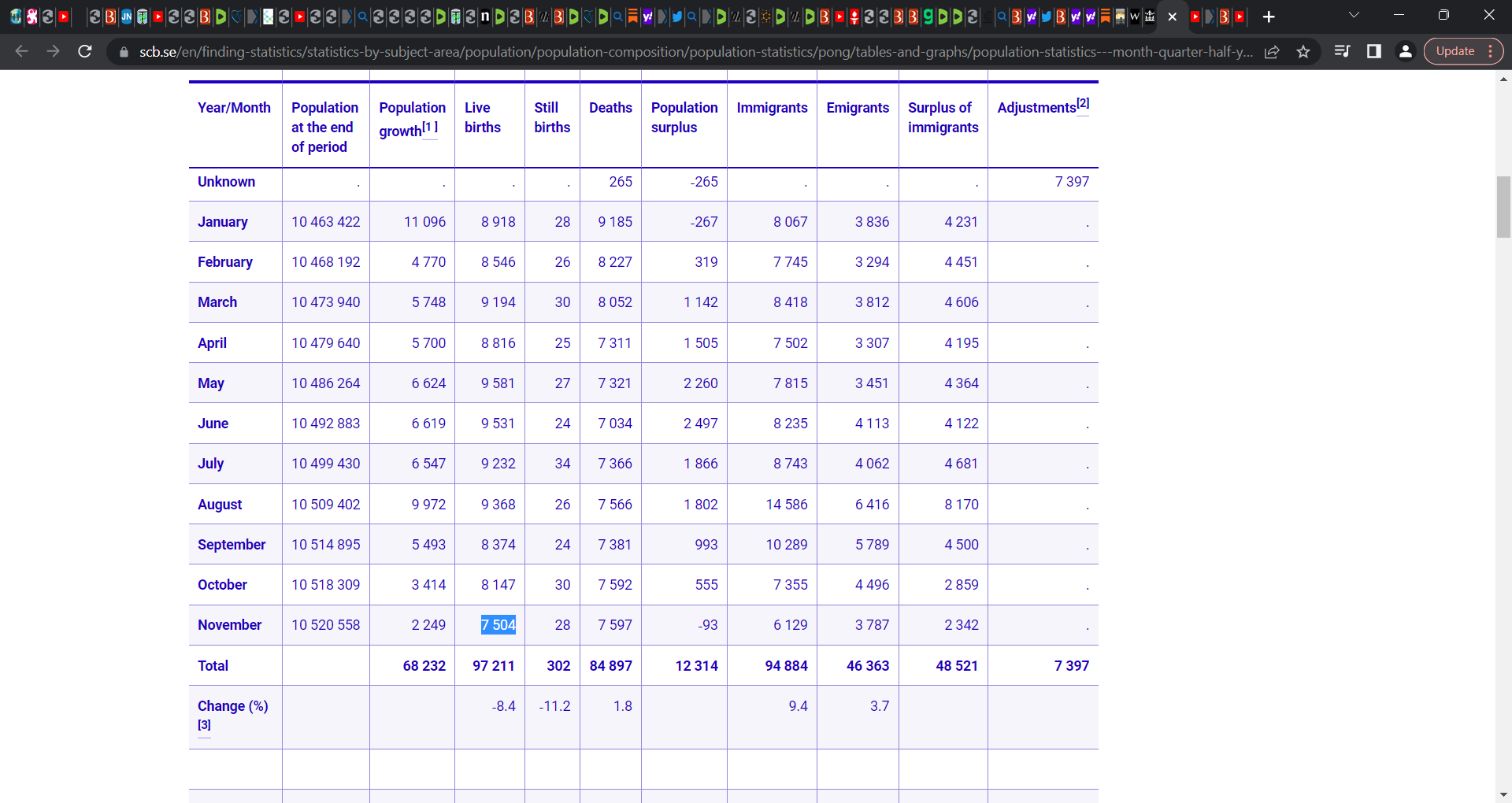Open footnote 2 beside Adjustments header
The width and height of the screenshot is (1512, 803).
point(1083,104)
